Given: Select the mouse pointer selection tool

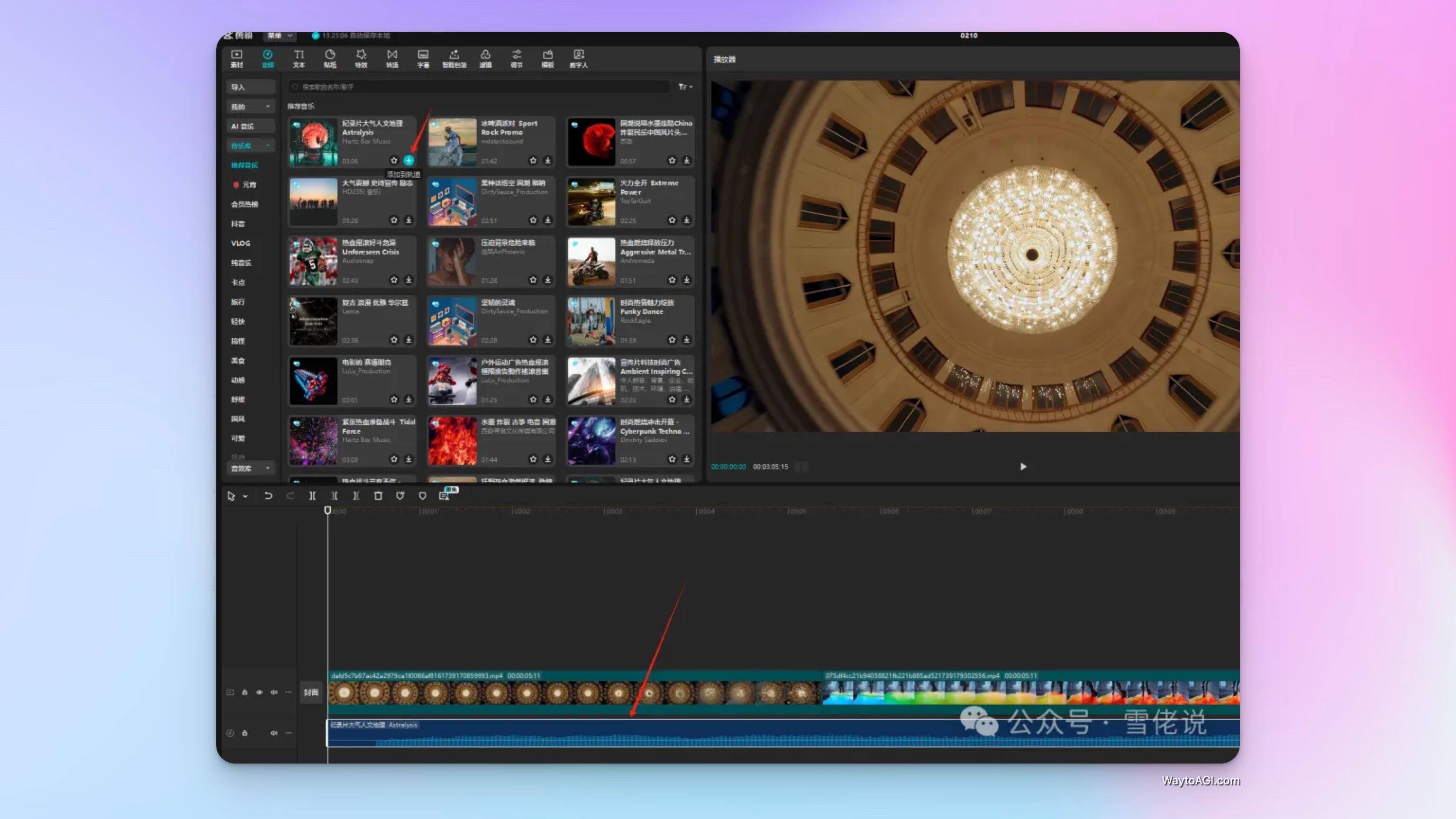Looking at the screenshot, I should click(x=231, y=496).
